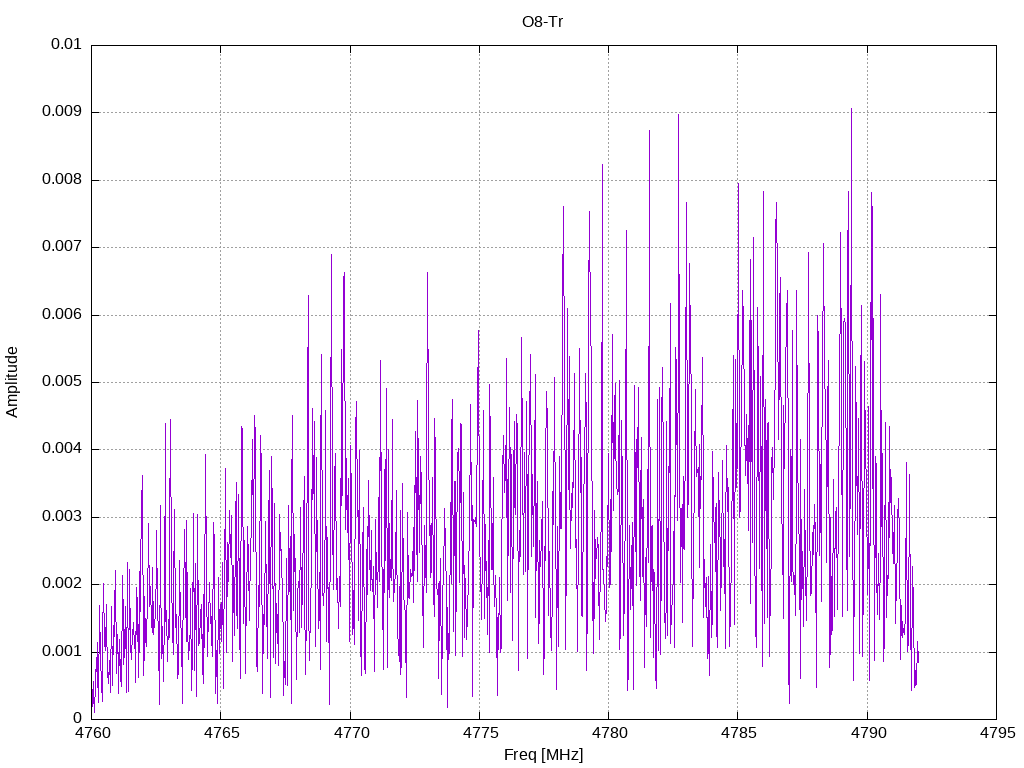Click the 'Freq [MHz]' x-axis label

coord(543,755)
